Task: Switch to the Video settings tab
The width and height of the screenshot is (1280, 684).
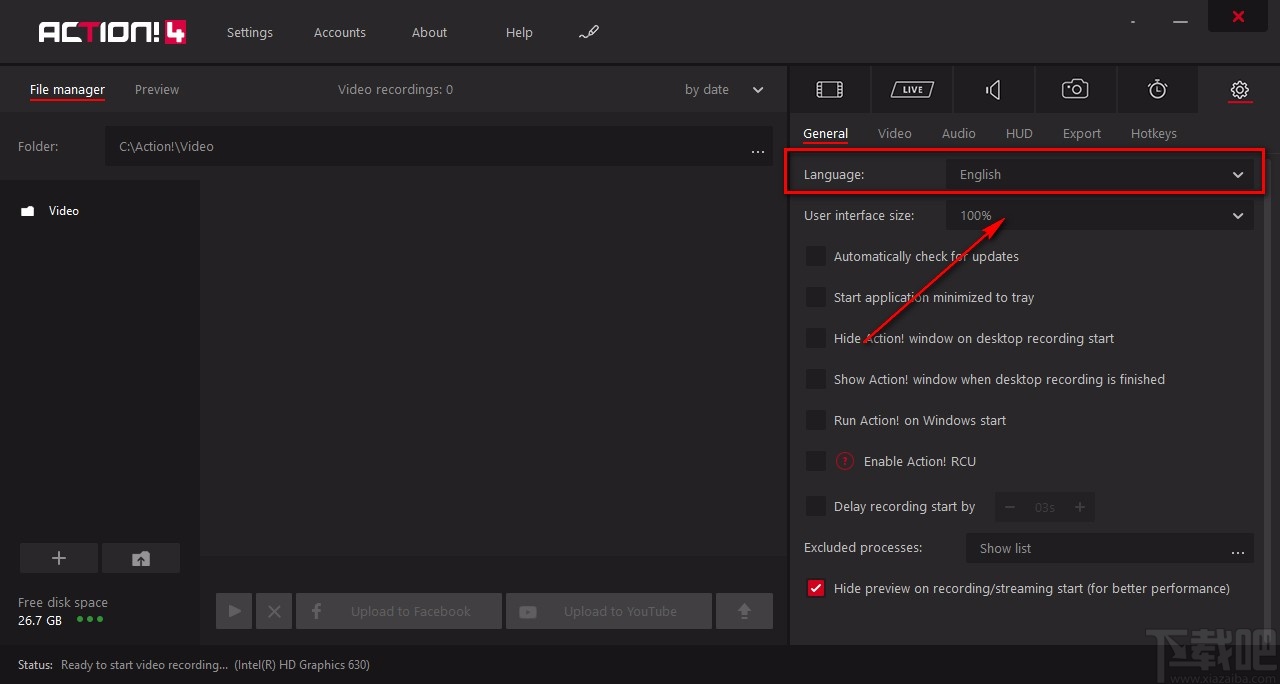Action: click(x=894, y=133)
